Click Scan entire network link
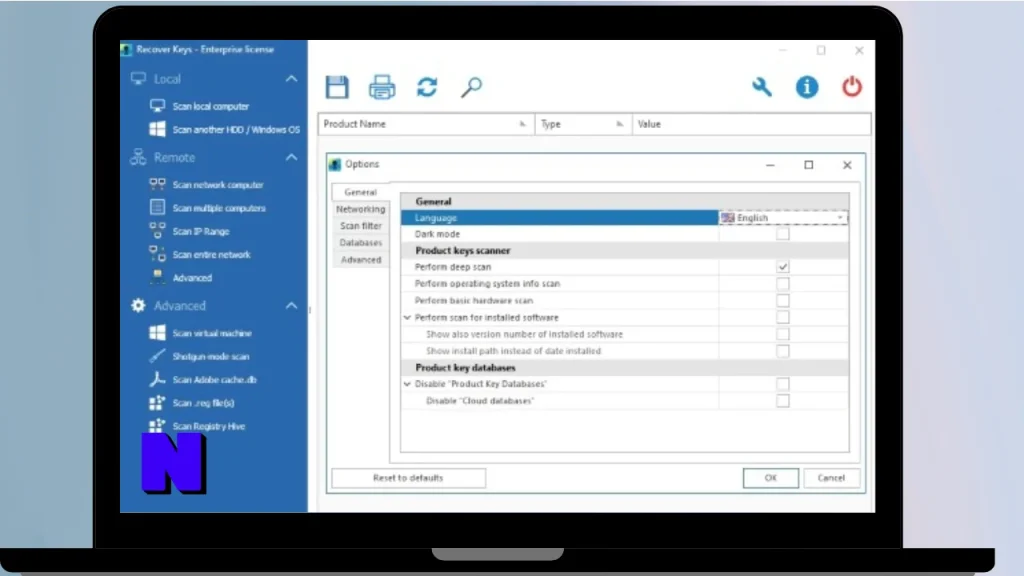 (x=211, y=255)
